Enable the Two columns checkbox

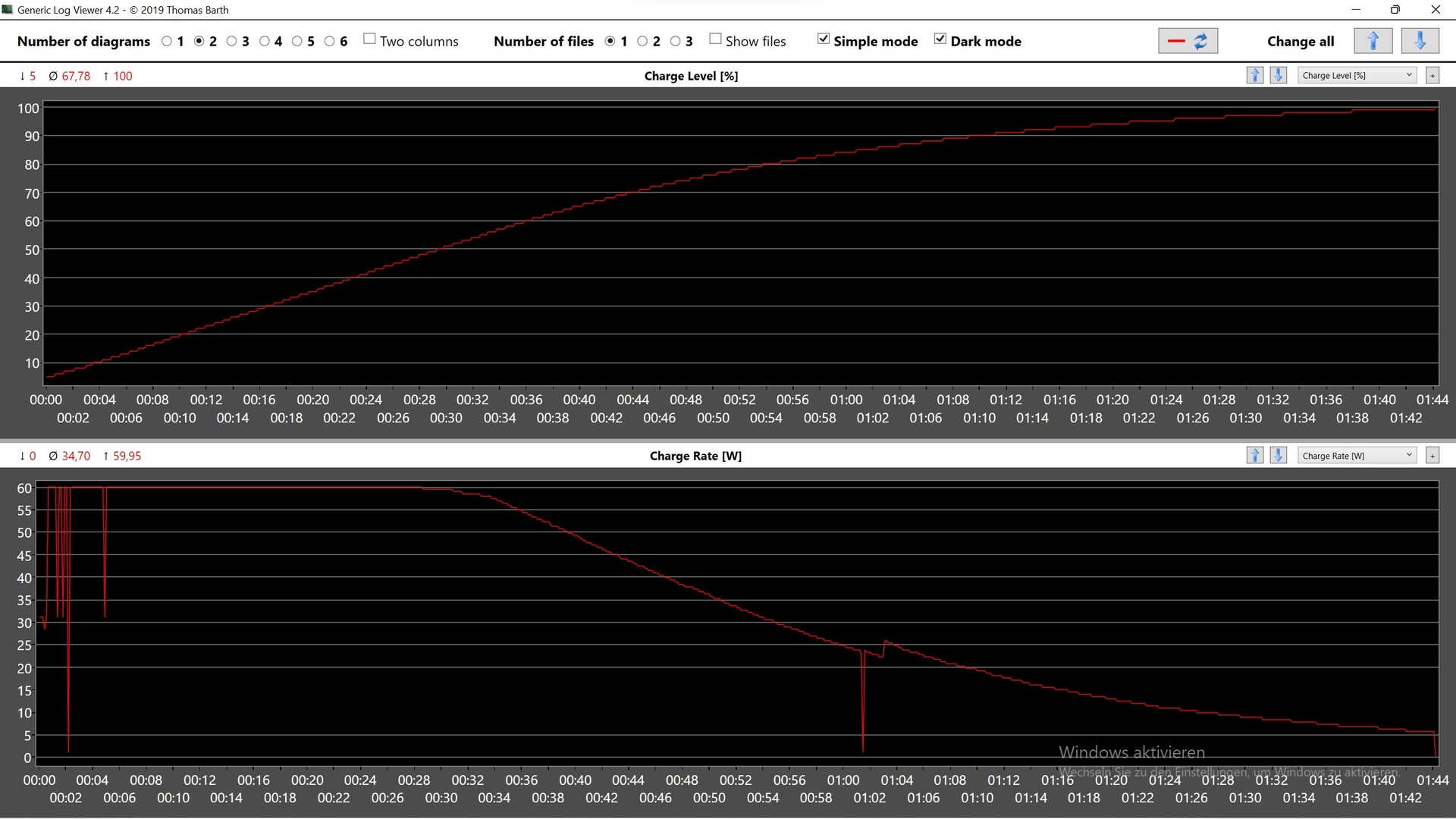click(x=369, y=39)
